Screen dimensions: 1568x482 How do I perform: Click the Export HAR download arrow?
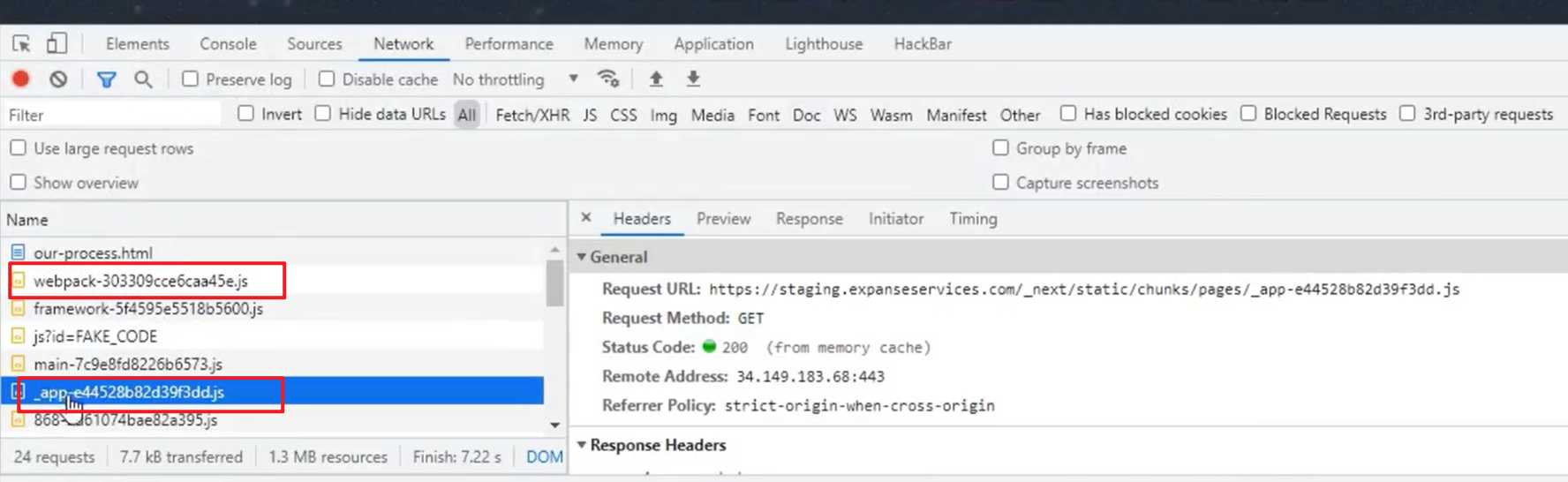693,79
